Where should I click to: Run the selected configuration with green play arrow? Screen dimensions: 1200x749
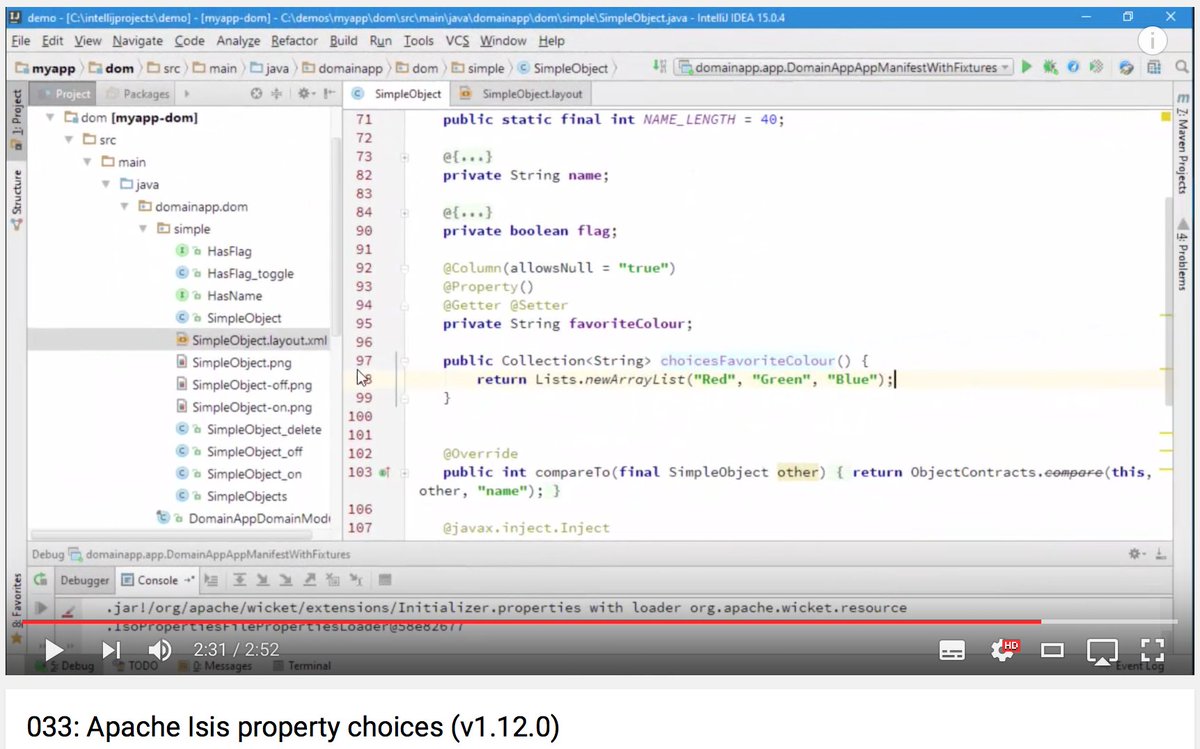(x=1027, y=67)
